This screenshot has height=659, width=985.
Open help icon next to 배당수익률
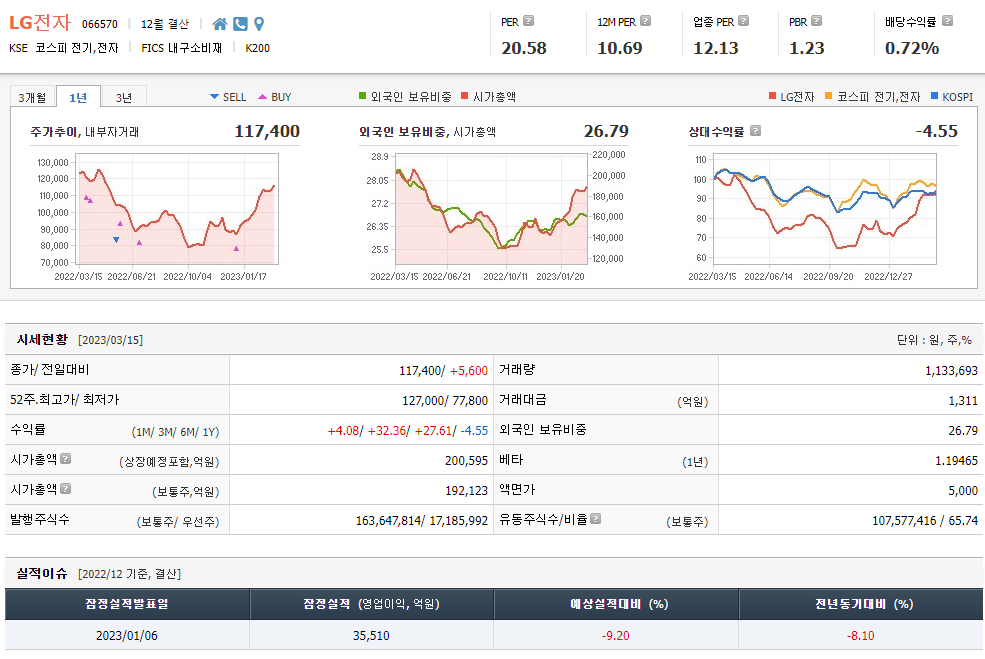click(947, 21)
